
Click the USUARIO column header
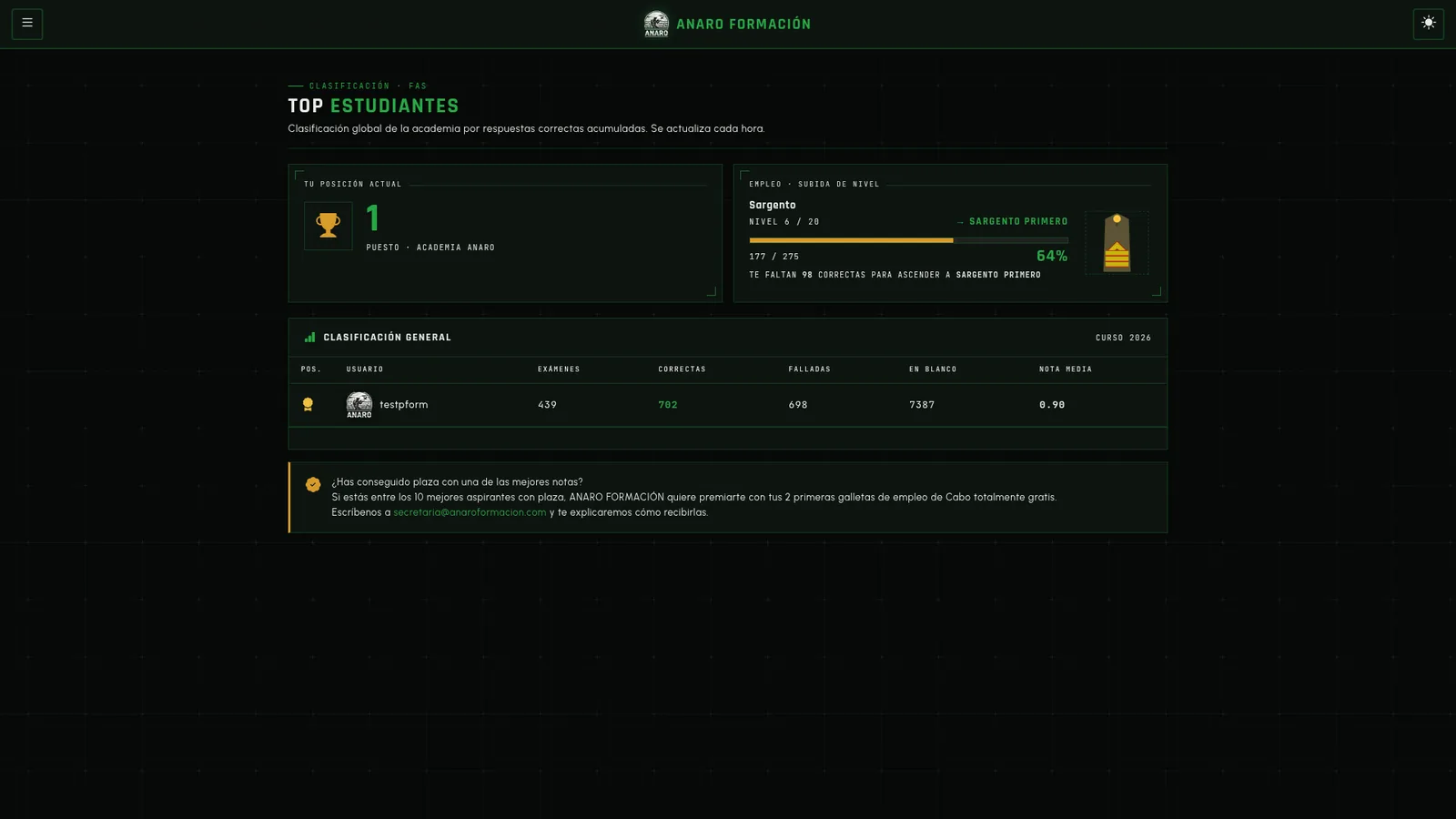[x=365, y=369]
